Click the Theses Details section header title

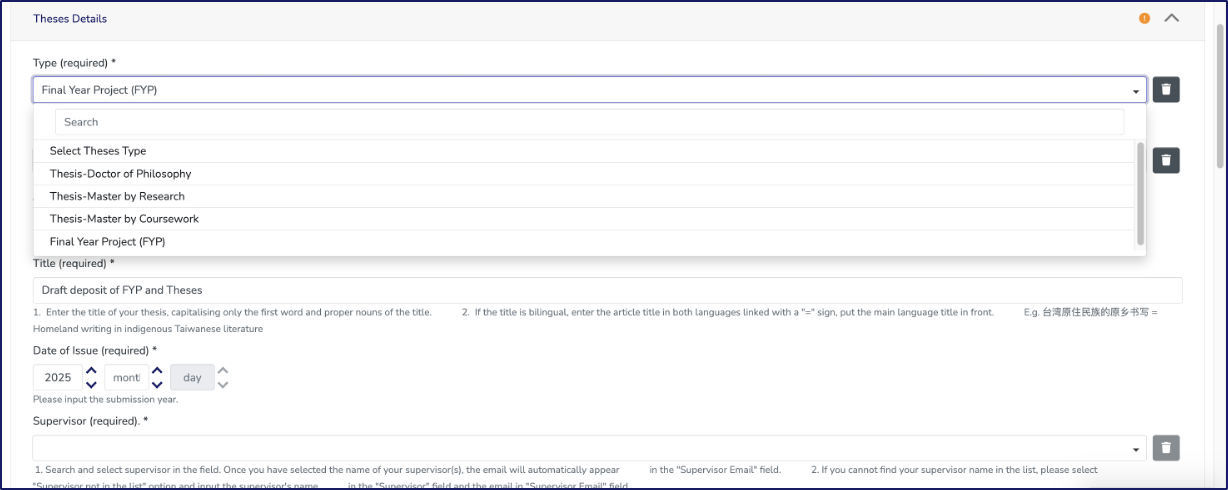(x=70, y=19)
